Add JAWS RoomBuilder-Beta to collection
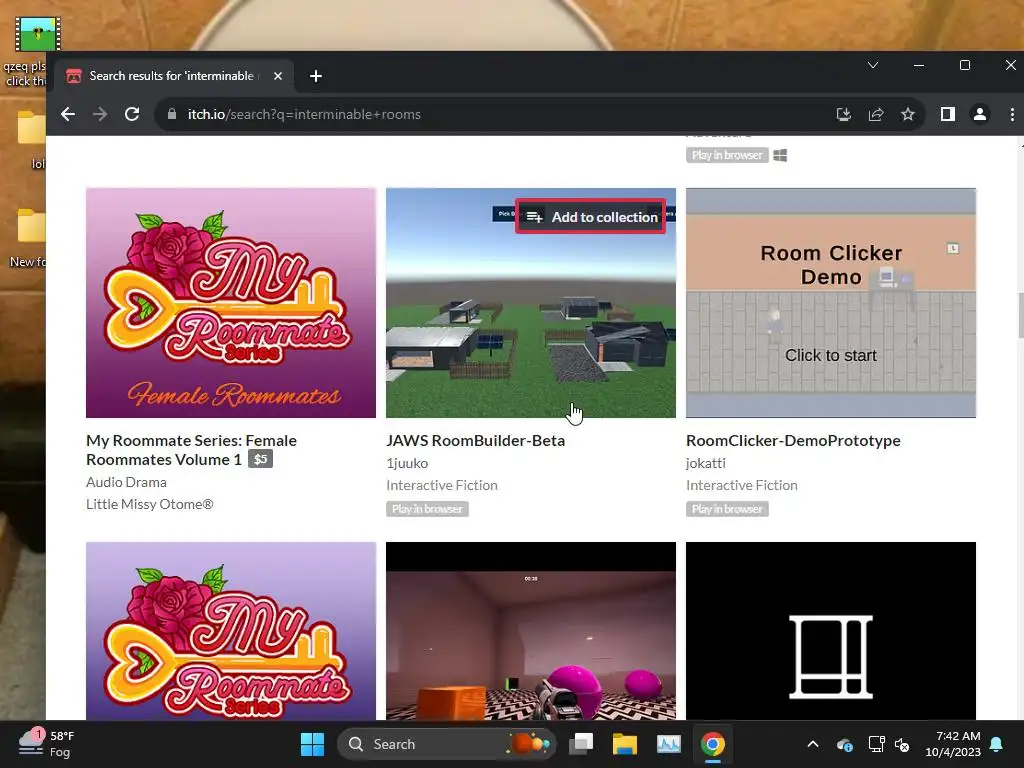 point(591,217)
